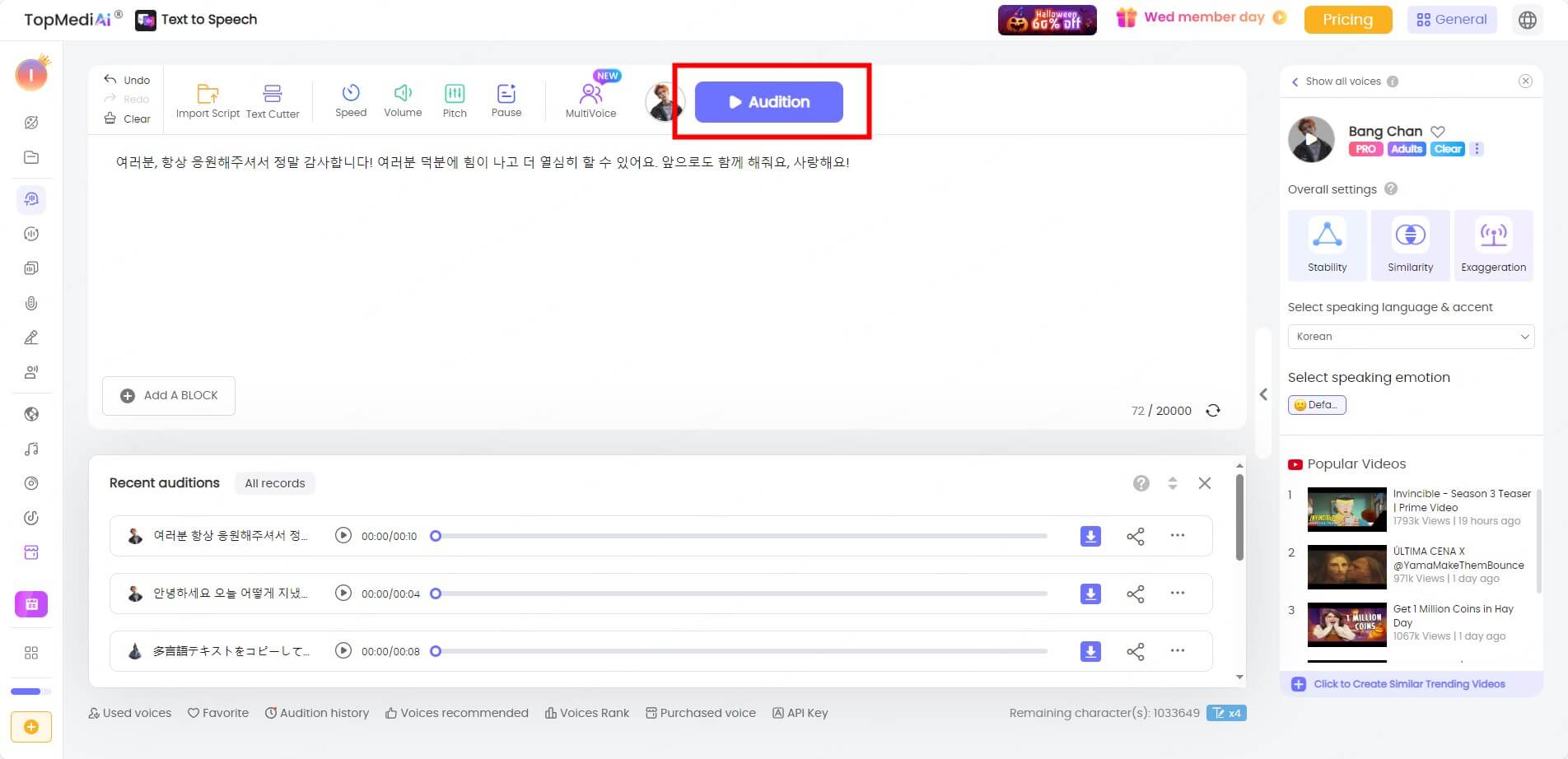Favorite the Bang Chan voice
The image size is (1568, 759).
(1438, 132)
